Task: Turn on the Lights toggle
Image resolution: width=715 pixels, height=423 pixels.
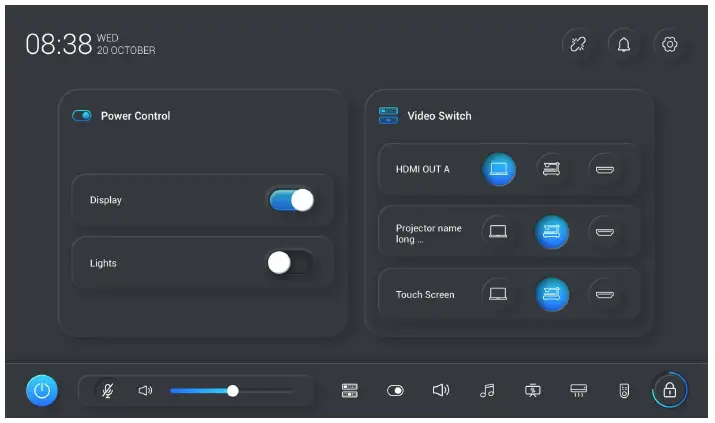Action: 290,263
